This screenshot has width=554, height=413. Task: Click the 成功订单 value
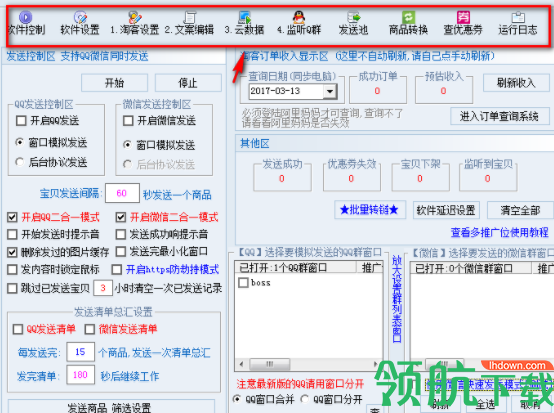tap(377, 91)
